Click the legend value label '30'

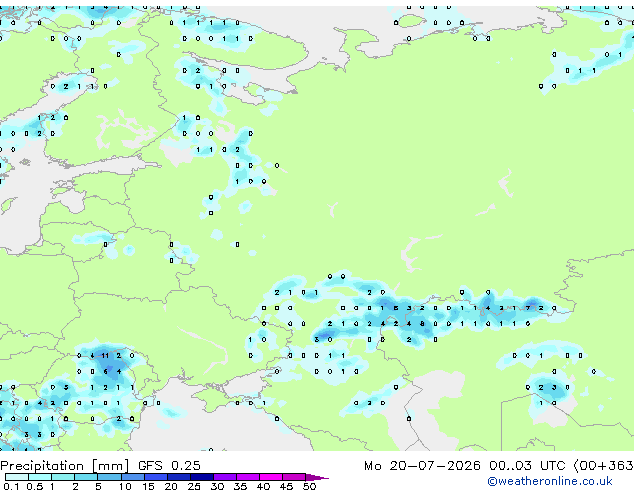coord(217,486)
